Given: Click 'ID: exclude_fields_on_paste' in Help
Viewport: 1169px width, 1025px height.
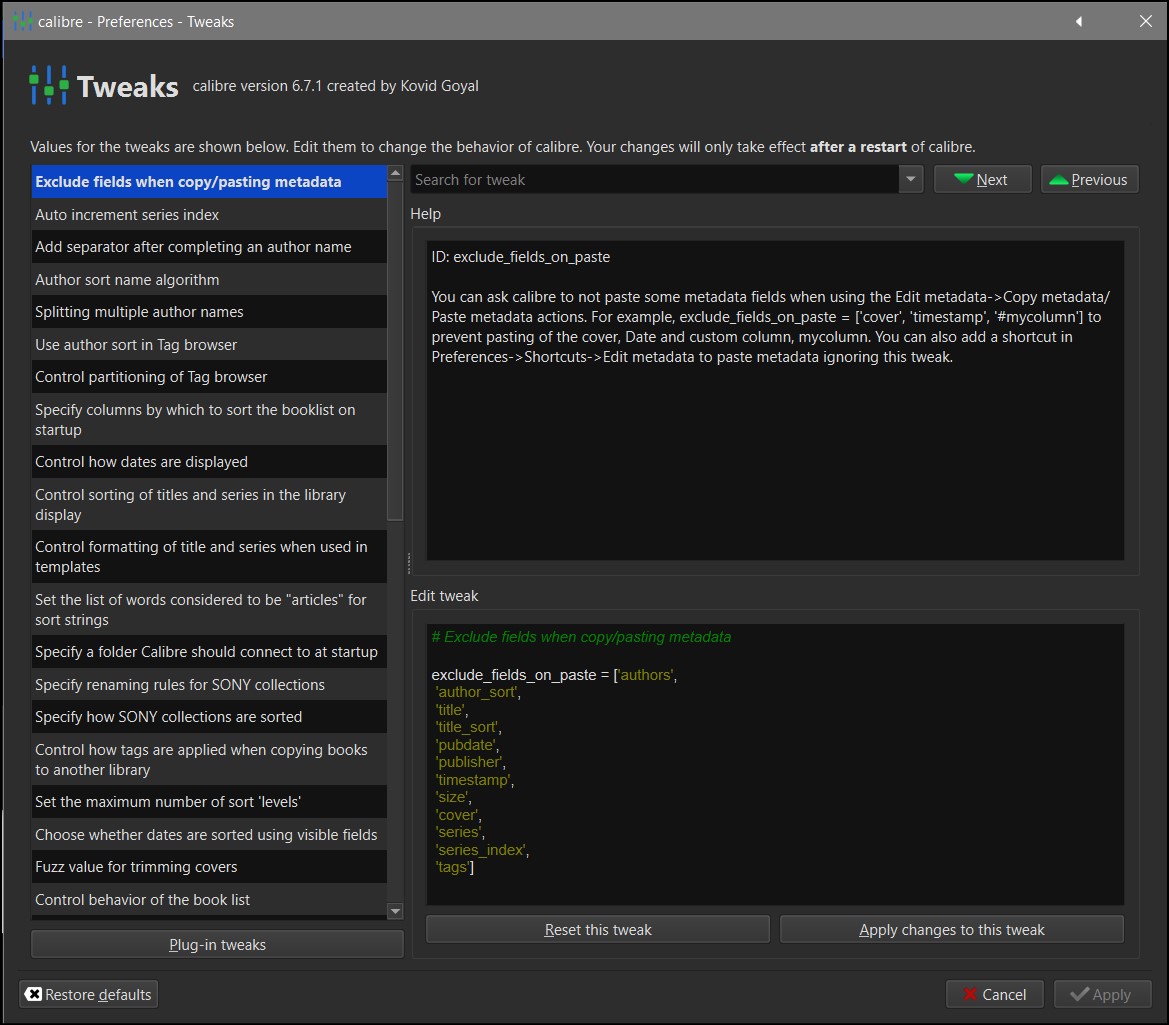Looking at the screenshot, I should 520,256.
